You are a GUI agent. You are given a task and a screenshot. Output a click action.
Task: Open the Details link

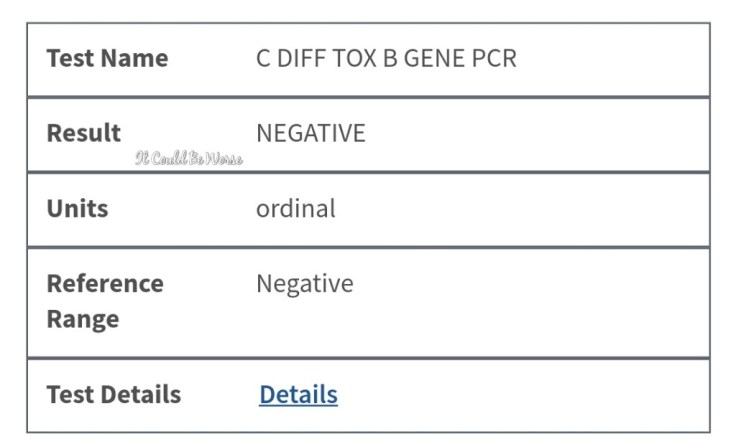pos(298,395)
